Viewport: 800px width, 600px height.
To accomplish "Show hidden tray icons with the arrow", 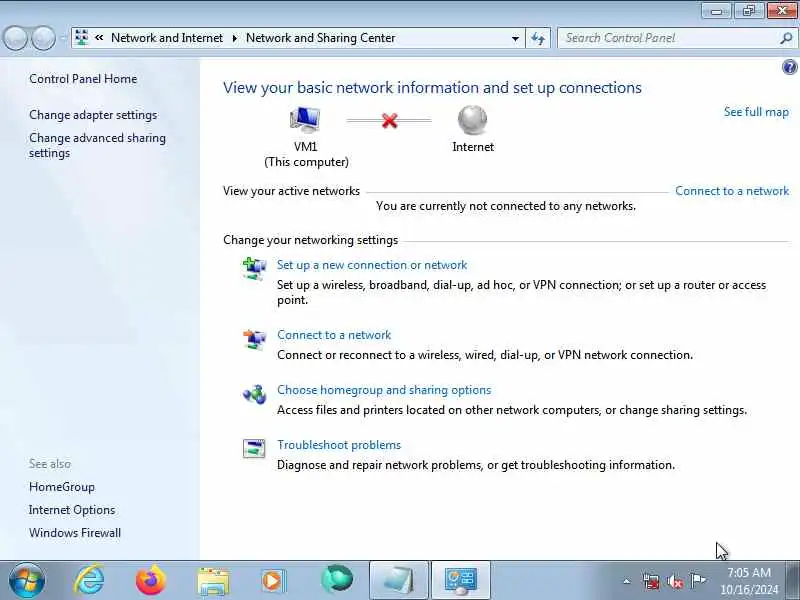I will click(x=627, y=581).
